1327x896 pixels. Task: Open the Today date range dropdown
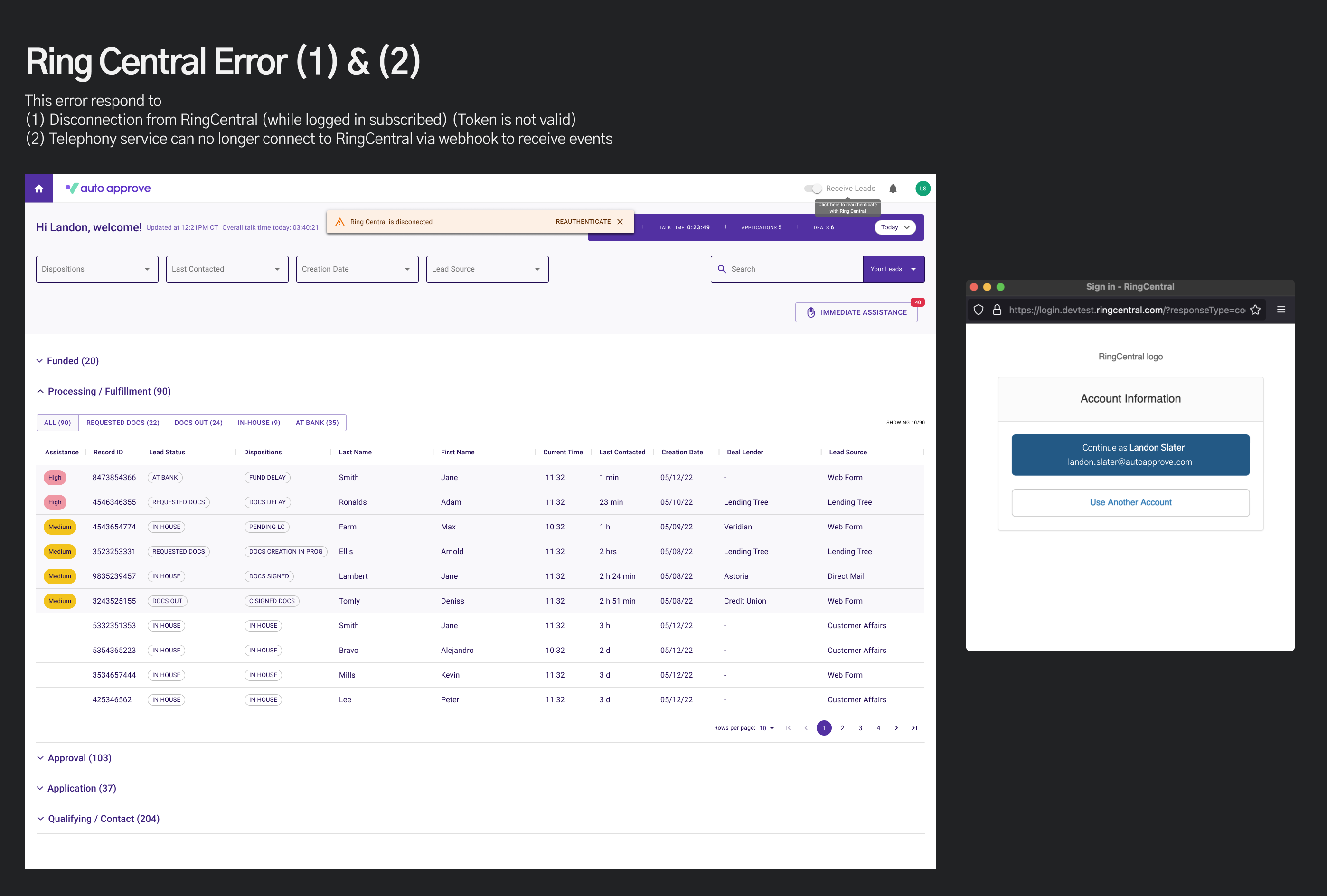(895, 227)
